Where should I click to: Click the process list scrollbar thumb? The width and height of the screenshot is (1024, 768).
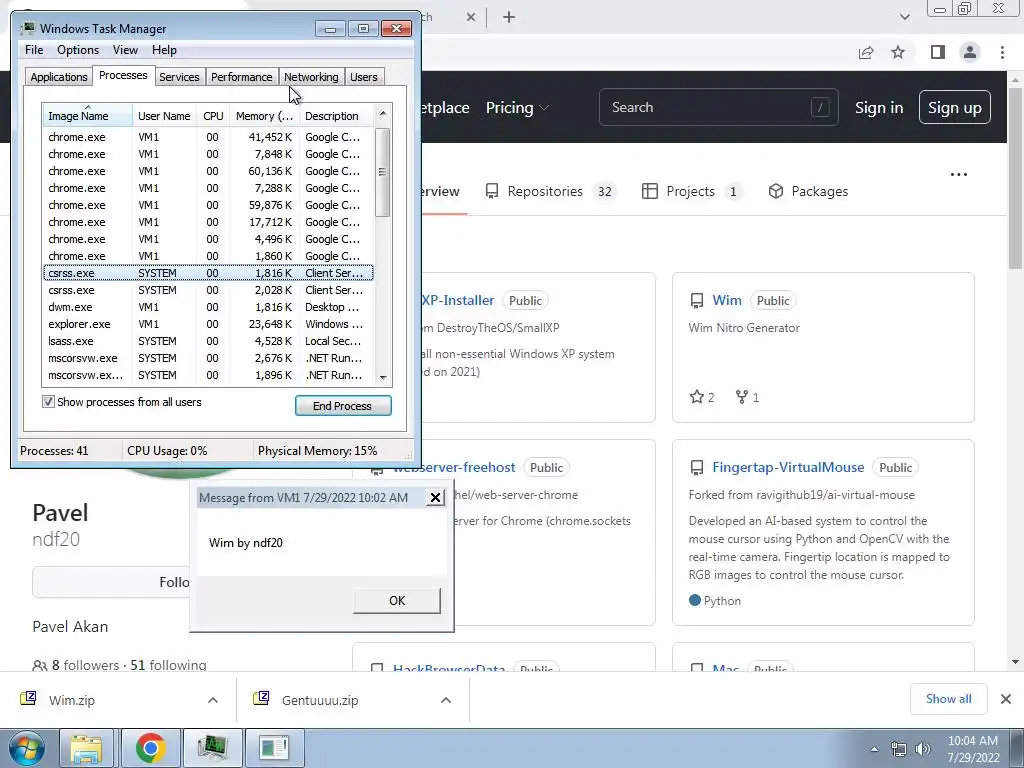(383, 172)
